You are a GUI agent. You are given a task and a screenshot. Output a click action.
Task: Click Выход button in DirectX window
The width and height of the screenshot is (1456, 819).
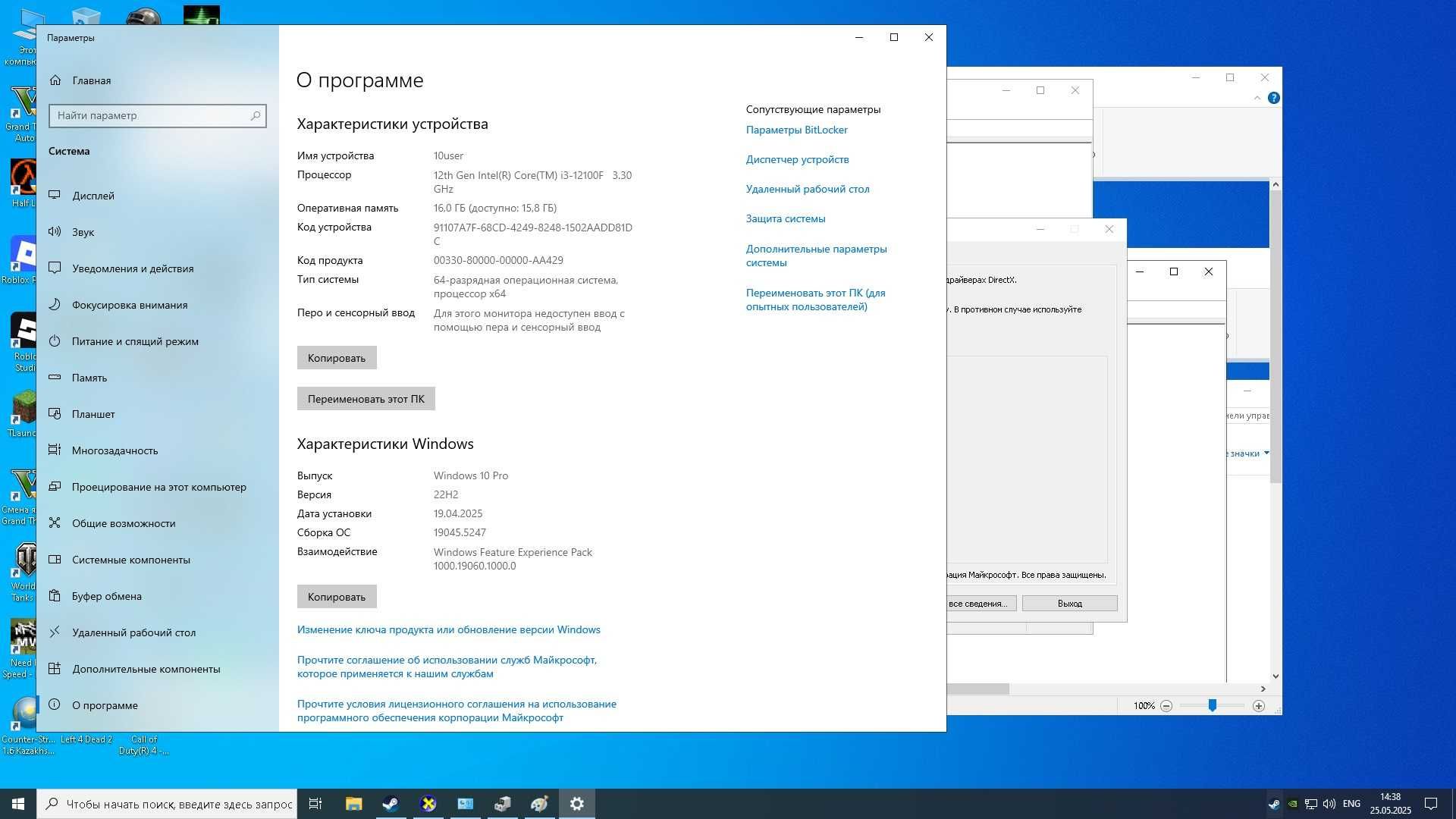(x=1069, y=604)
